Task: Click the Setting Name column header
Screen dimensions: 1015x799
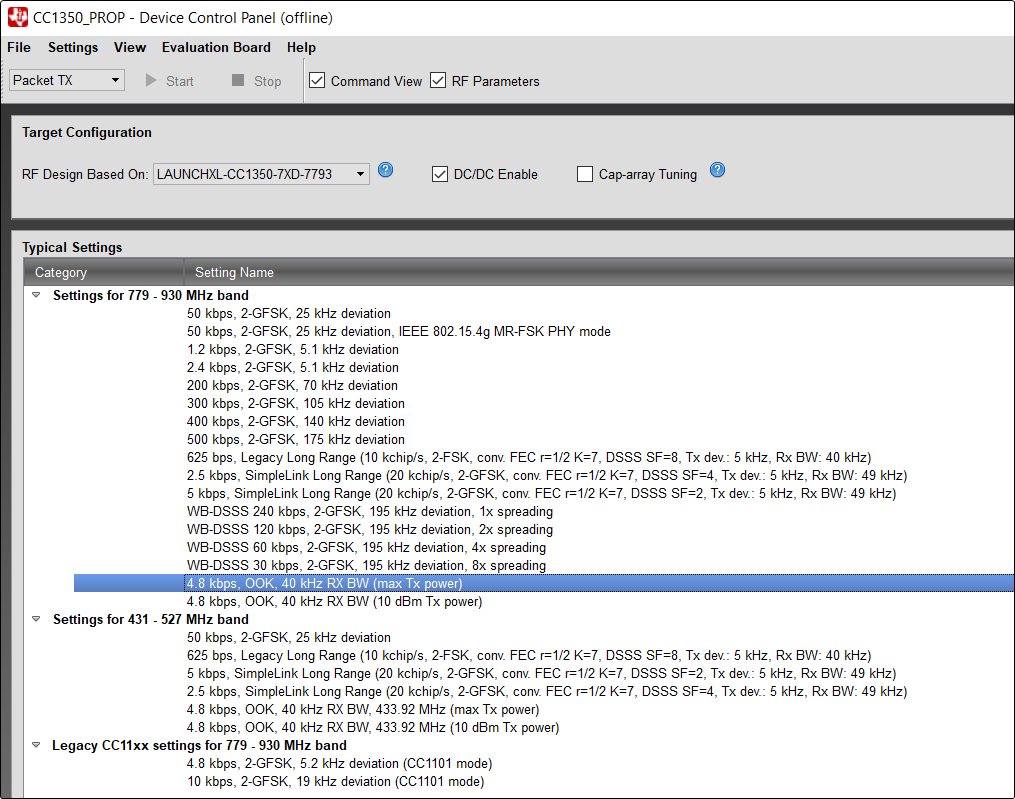Action: point(599,273)
